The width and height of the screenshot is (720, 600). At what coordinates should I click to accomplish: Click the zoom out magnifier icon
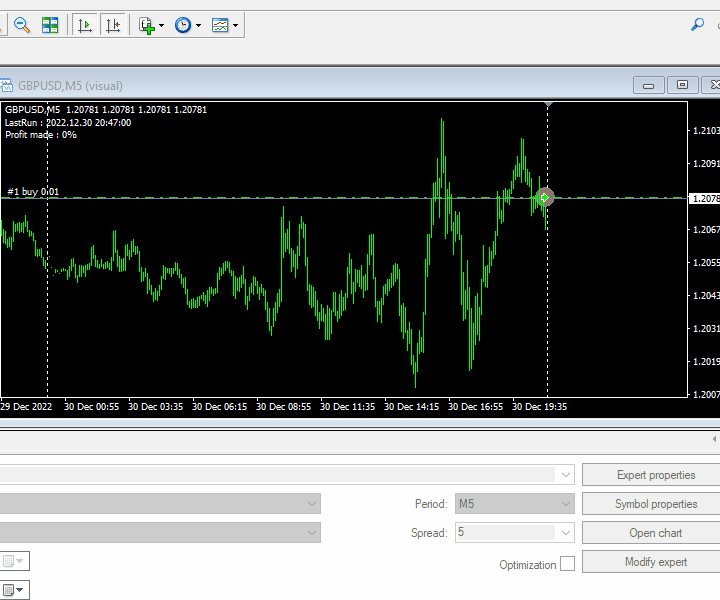21,25
